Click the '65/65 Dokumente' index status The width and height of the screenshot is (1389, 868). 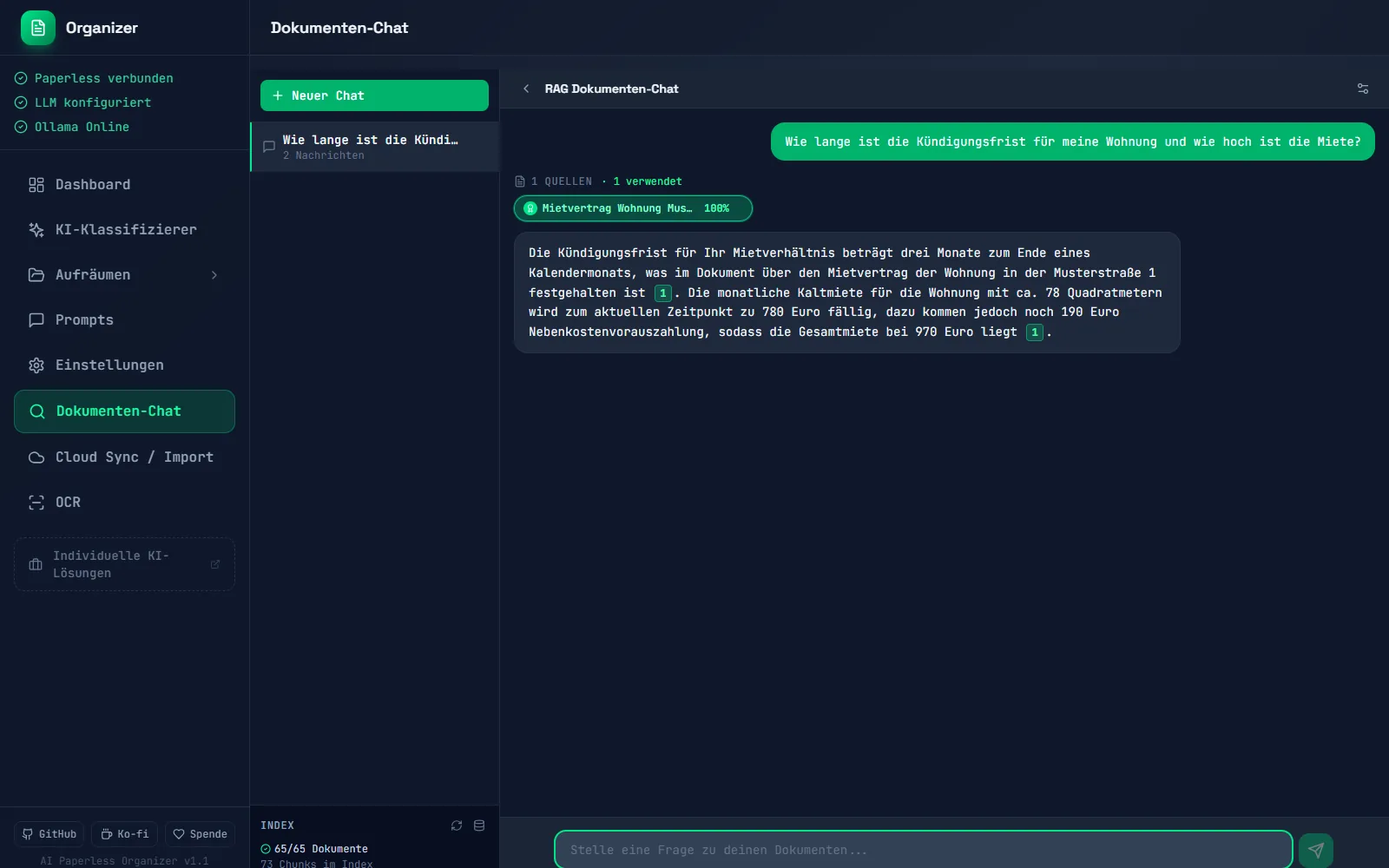point(314,849)
